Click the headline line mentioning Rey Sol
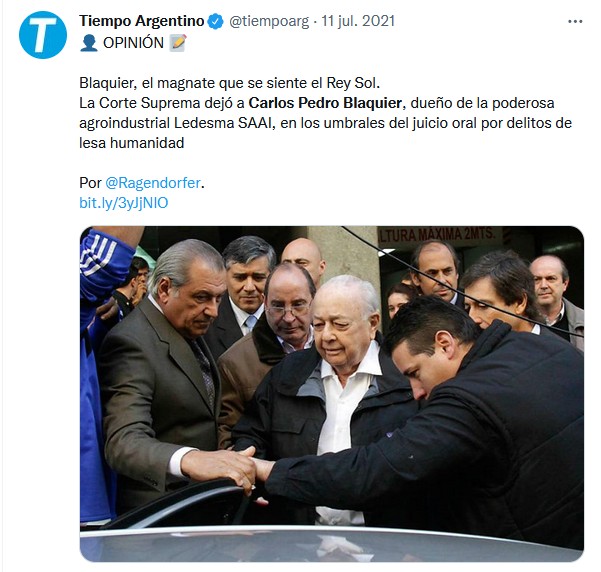601x572 pixels. 230,83
